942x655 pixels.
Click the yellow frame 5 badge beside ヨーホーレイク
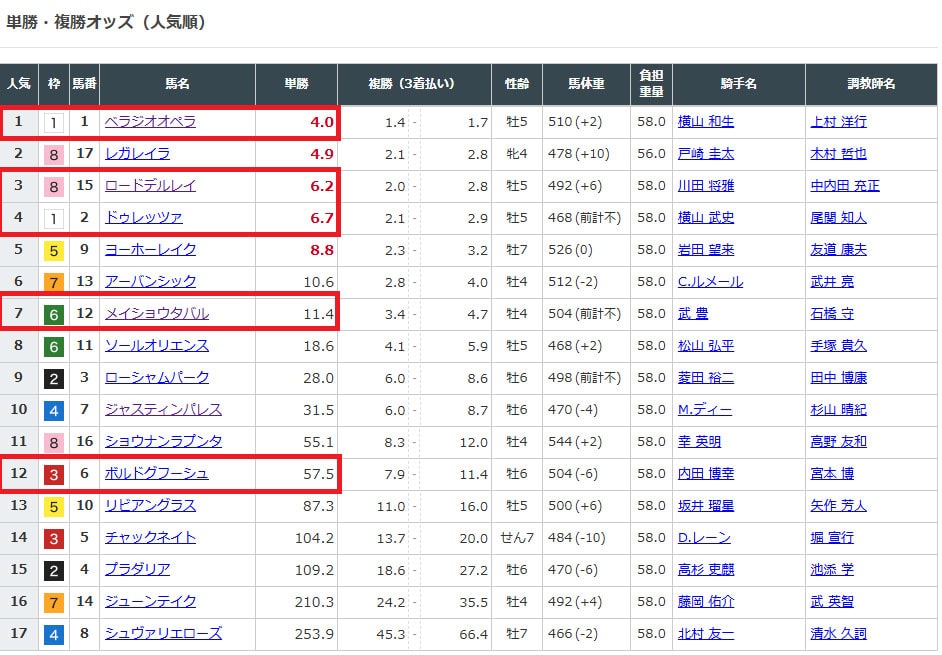[x=53, y=250]
